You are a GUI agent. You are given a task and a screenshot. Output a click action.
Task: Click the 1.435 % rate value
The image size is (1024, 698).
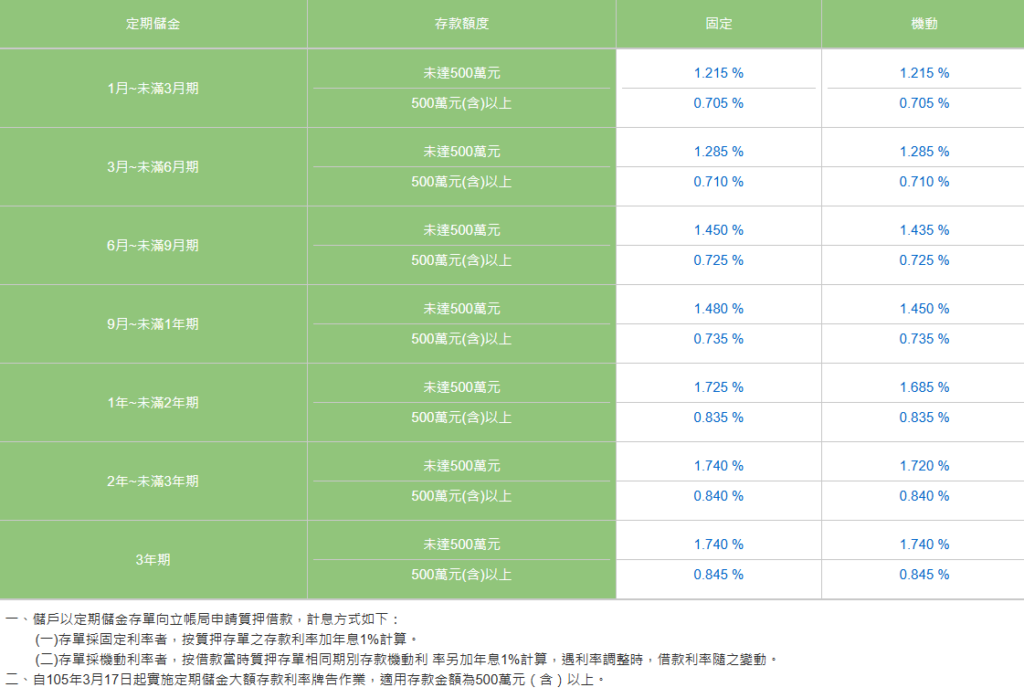coord(923,230)
